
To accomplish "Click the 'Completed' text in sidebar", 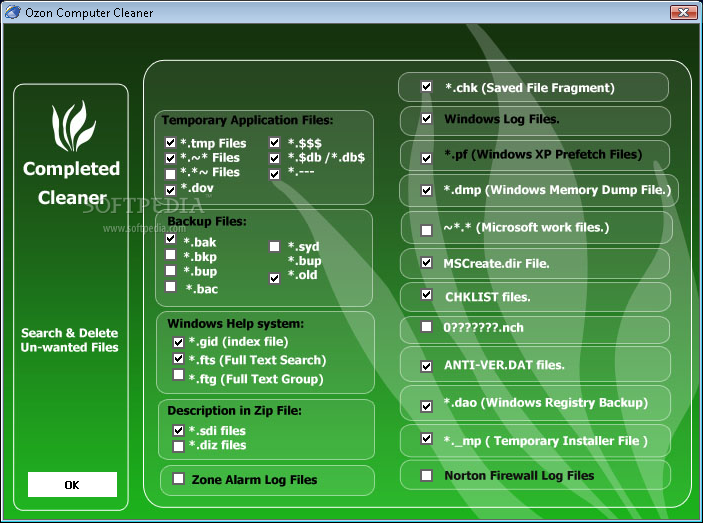I will 72,169.
